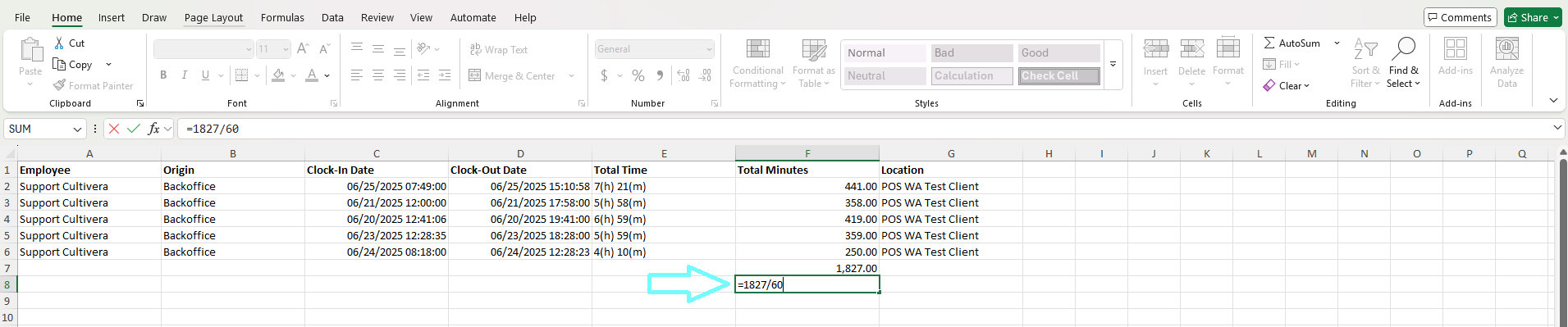Viewport: 1568px width, 327px height.
Task: Click the Decrease Font Size icon
Action: pyautogui.click(x=324, y=49)
